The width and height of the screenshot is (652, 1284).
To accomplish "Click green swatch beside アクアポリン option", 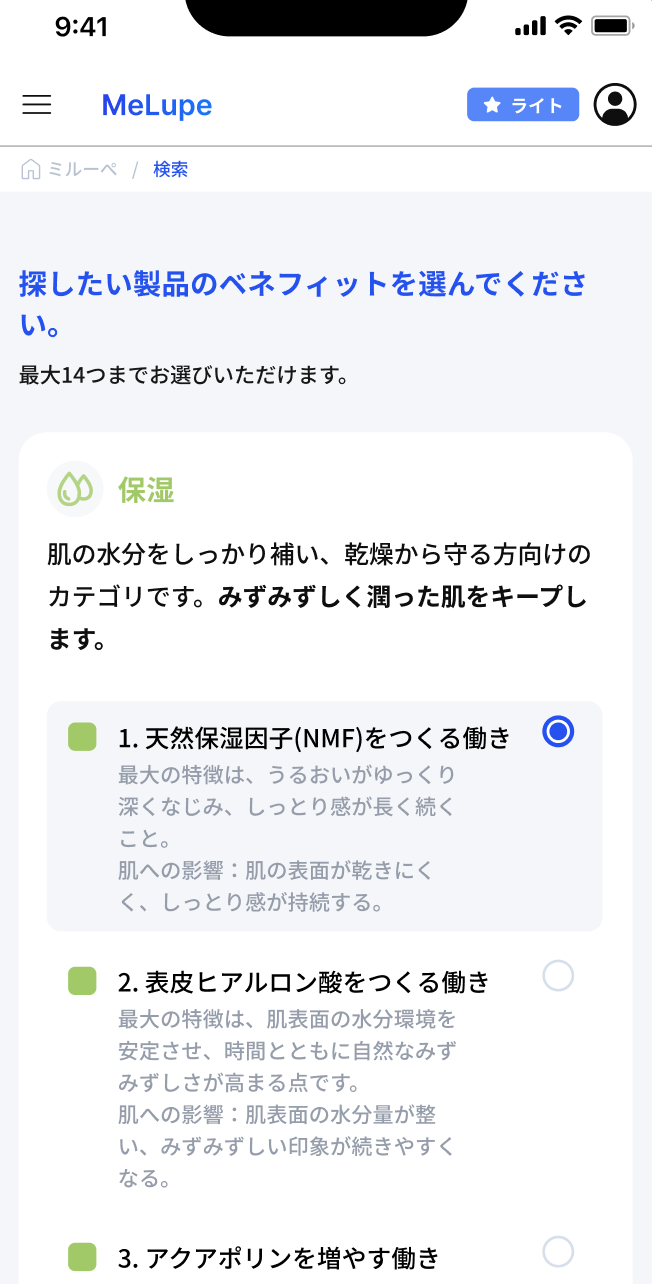I will tap(82, 1257).
